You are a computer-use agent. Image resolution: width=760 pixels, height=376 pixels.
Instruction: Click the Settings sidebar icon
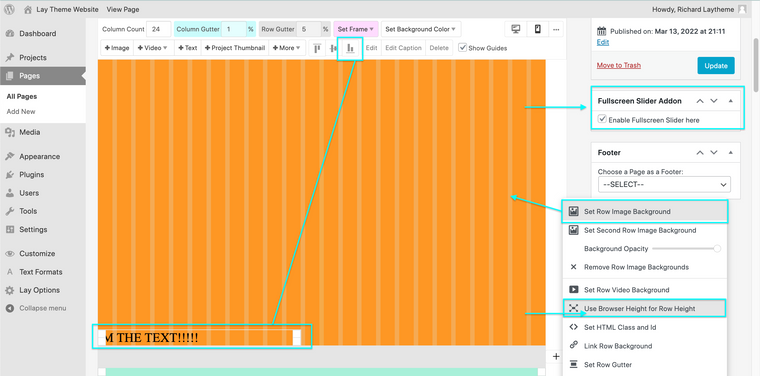pyautogui.click(x=10, y=230)
